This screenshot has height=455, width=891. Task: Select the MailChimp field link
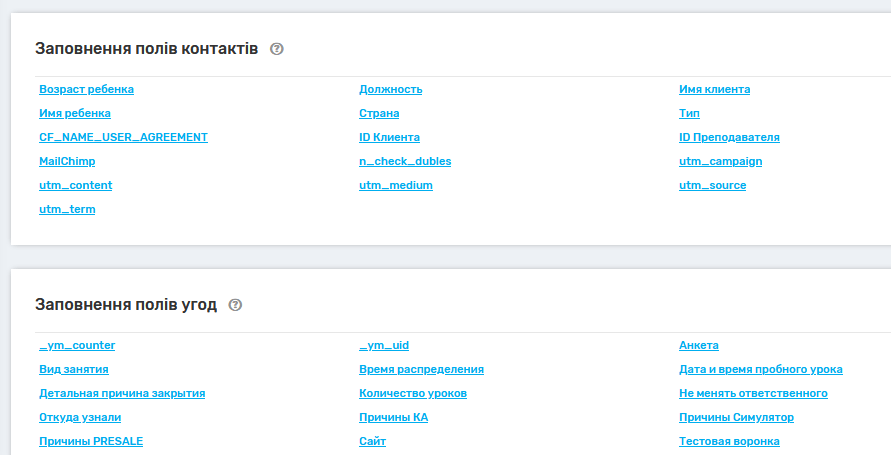coord(67,161)
